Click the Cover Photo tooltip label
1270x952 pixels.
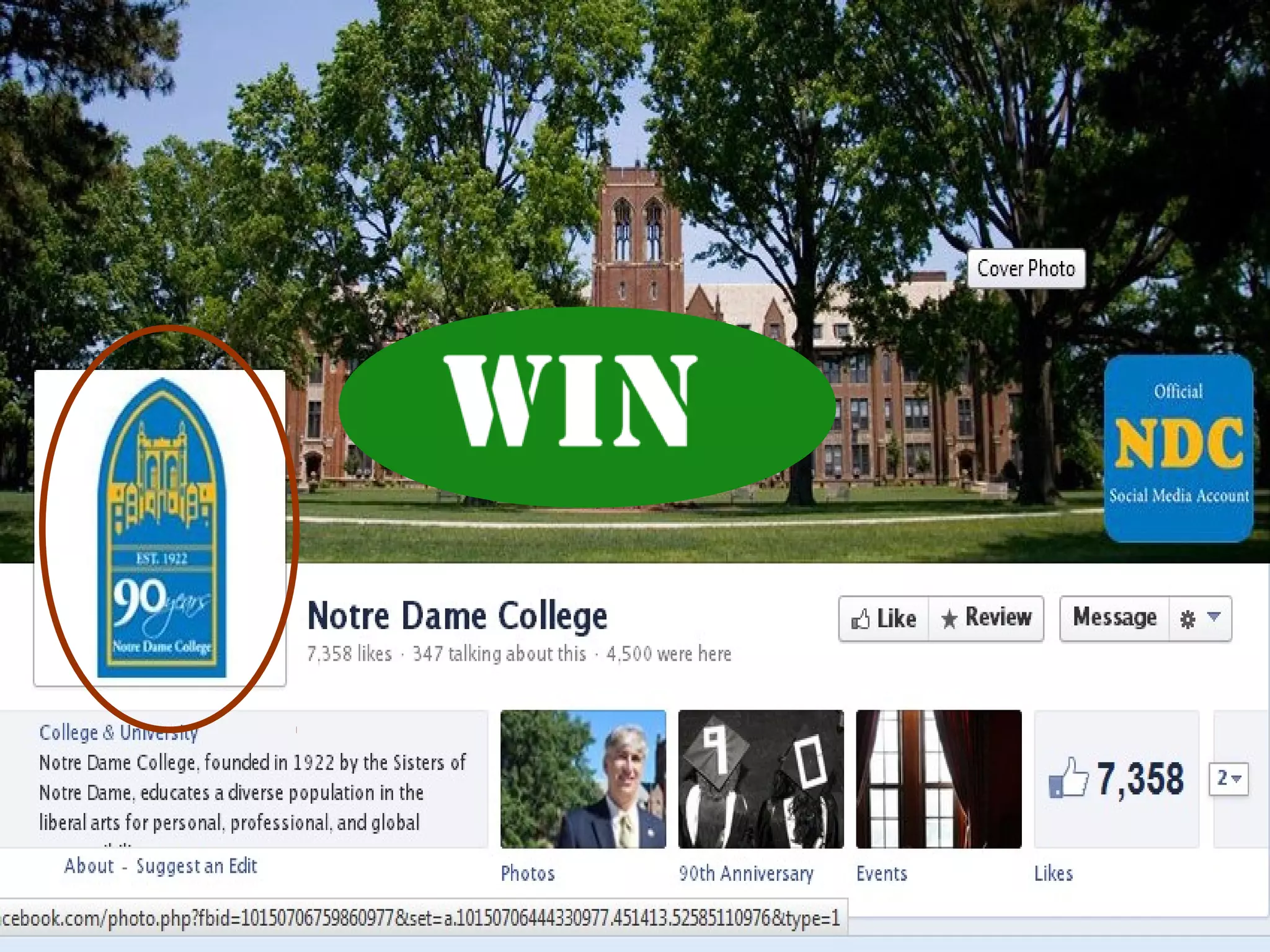point(1026,268)
